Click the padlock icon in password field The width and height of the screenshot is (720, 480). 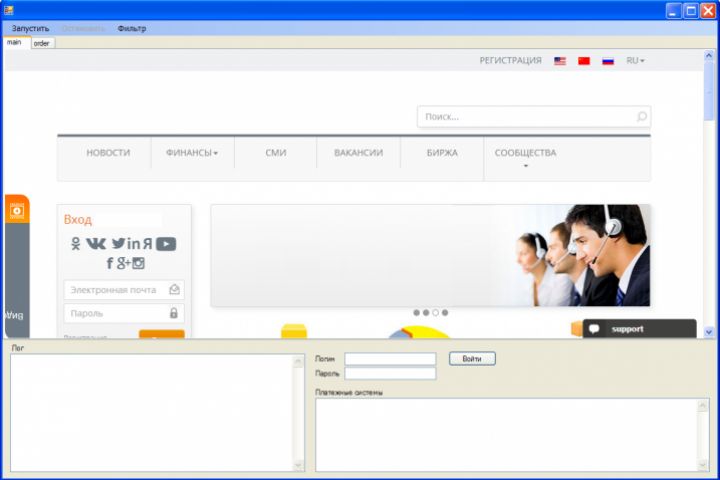tap(174, 313)
